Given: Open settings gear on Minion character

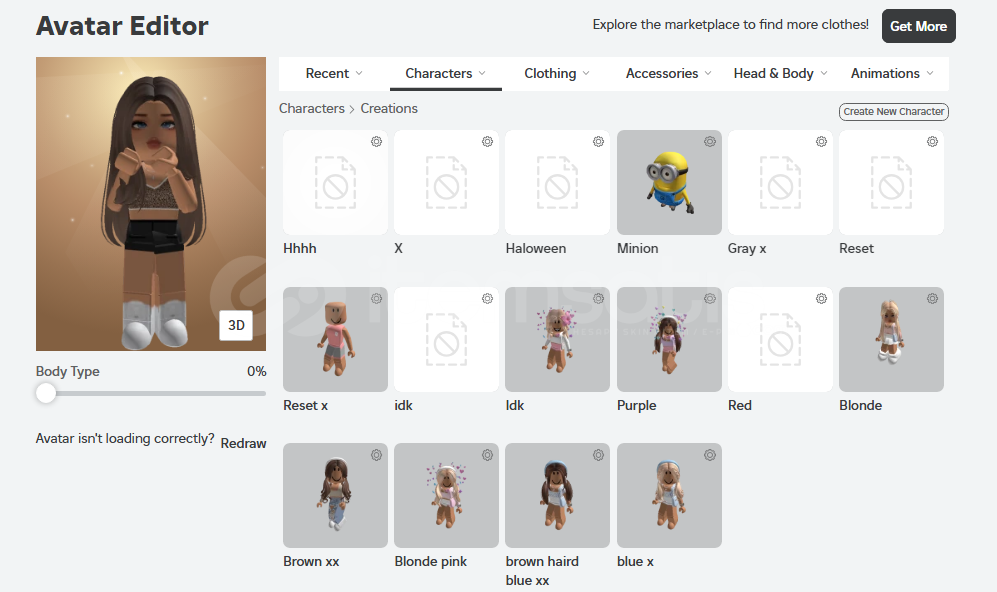Looking at the screenshot, I should [x=710, y=141].
